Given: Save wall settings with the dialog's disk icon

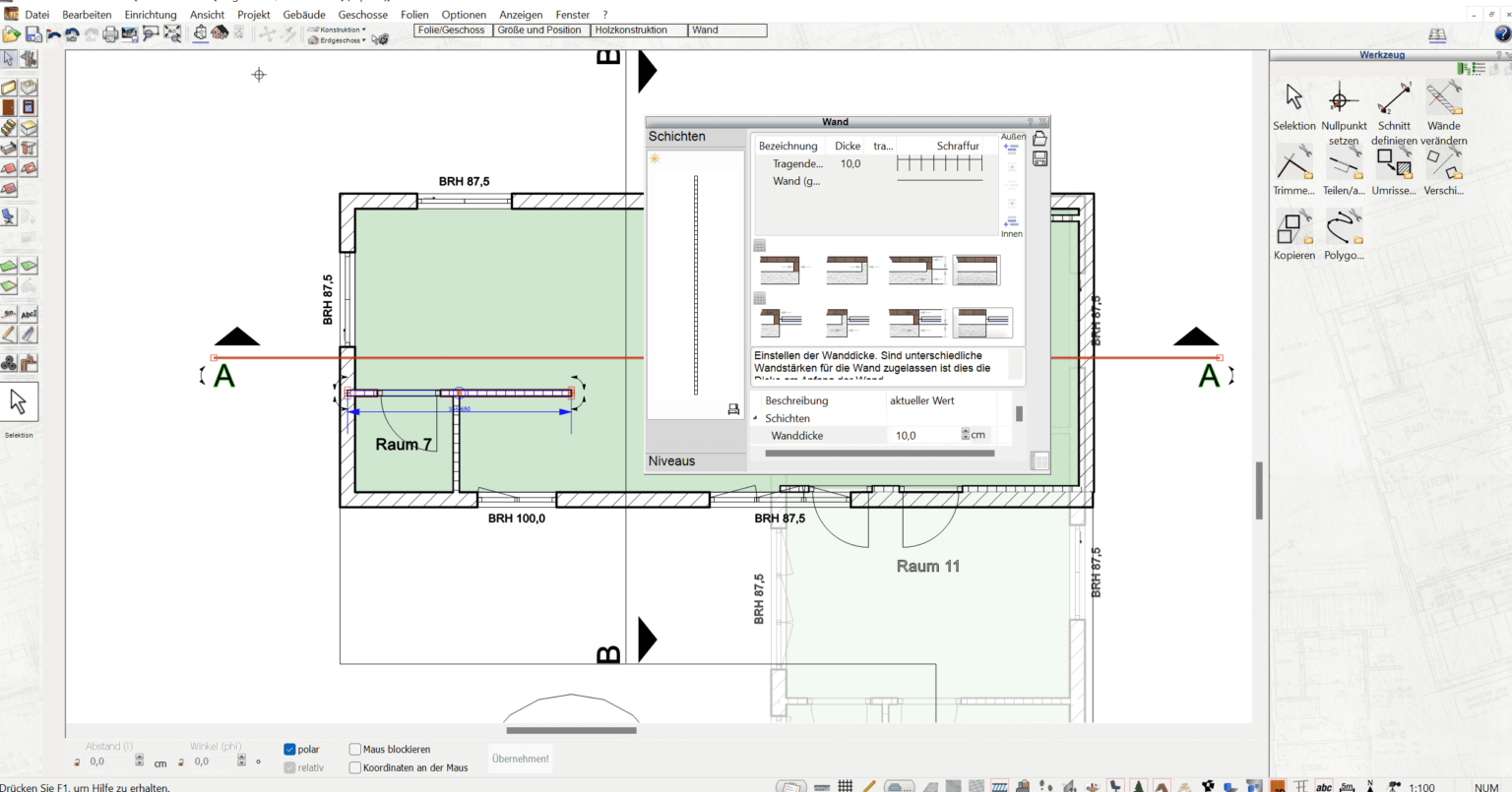Looking at the screenshot, I should (1039, 158).
